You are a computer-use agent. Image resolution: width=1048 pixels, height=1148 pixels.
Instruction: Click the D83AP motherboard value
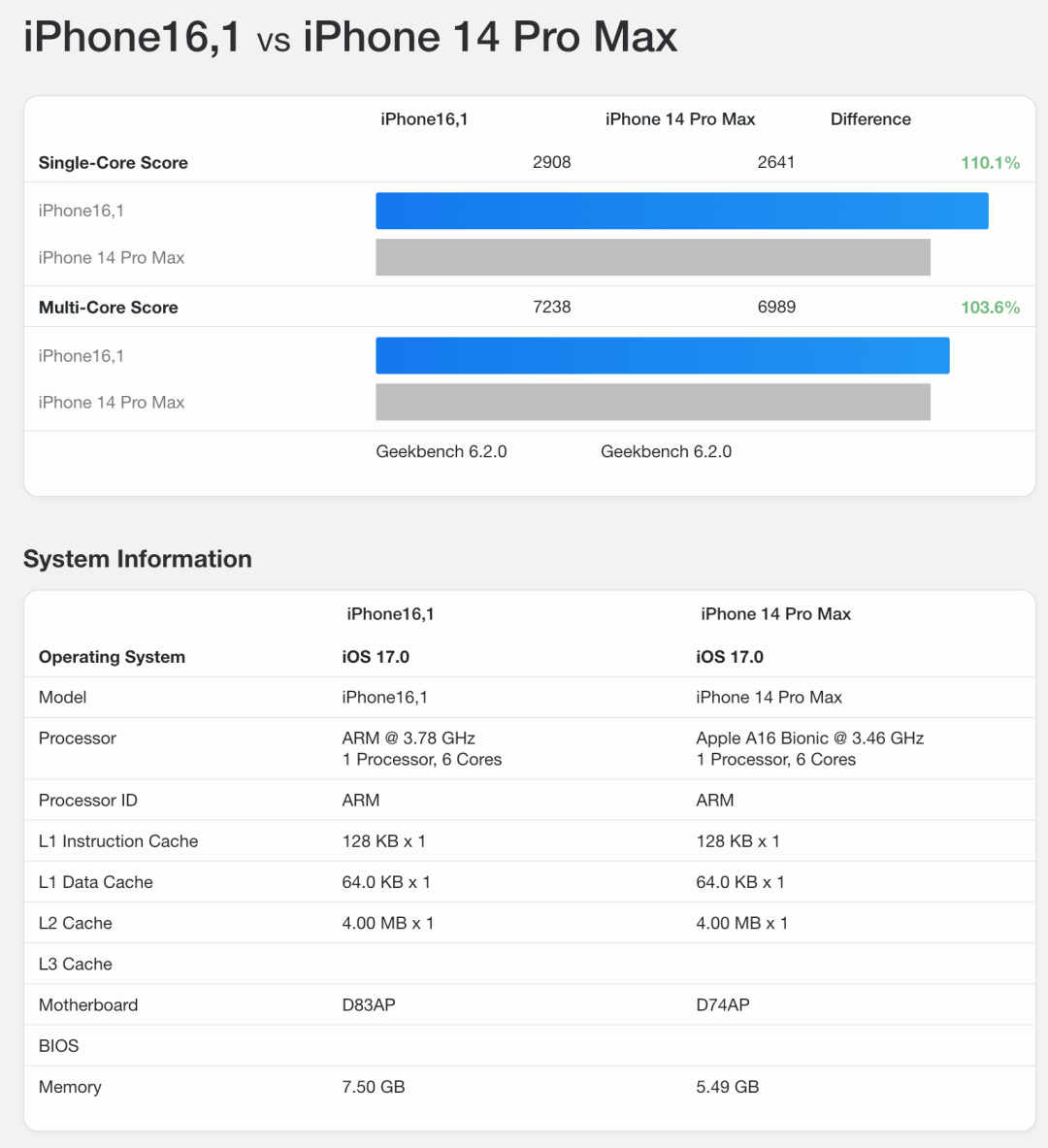coord(369,1005)
